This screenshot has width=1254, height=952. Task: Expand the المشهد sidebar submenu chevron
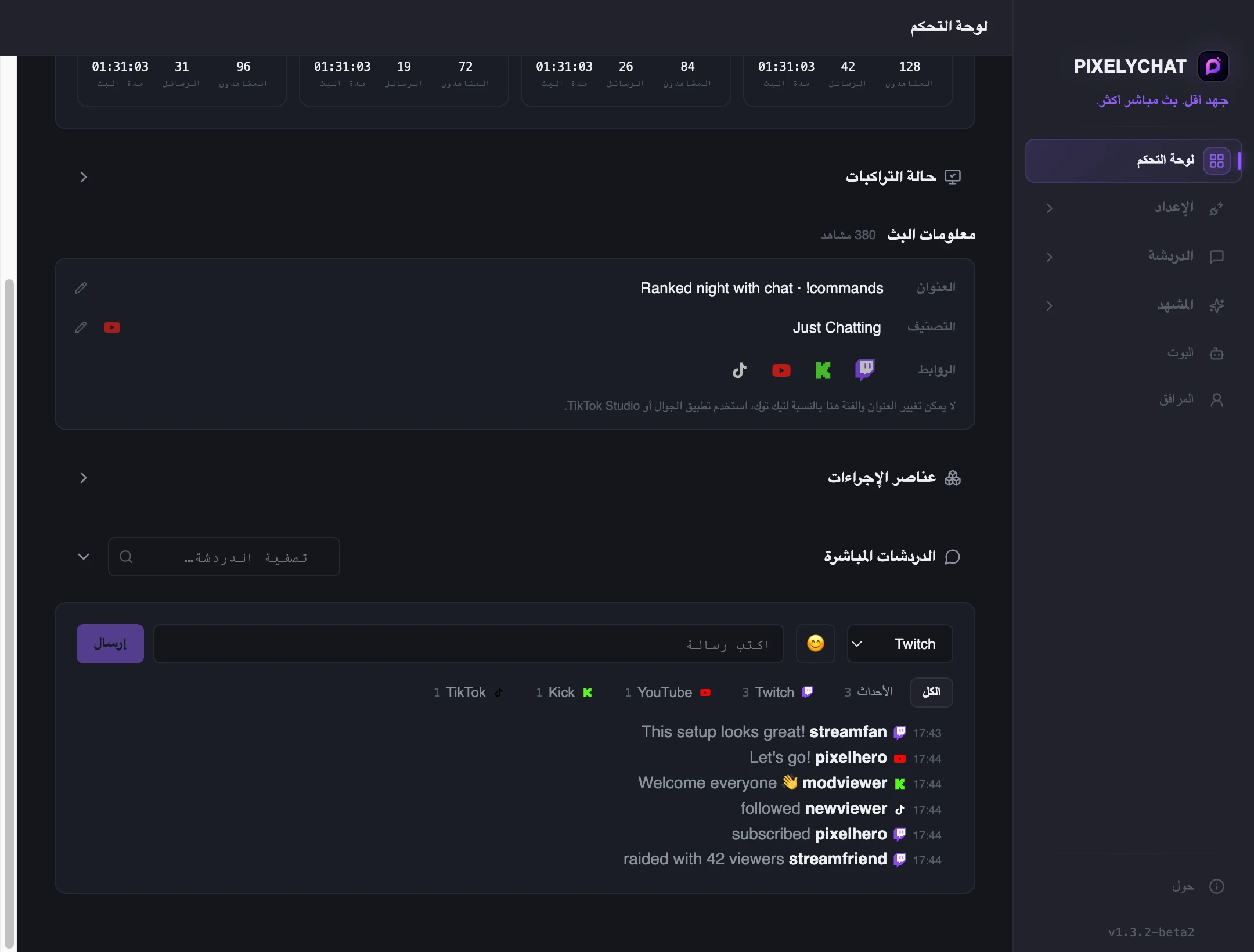pyautogui.click(x=1050, y=305)
